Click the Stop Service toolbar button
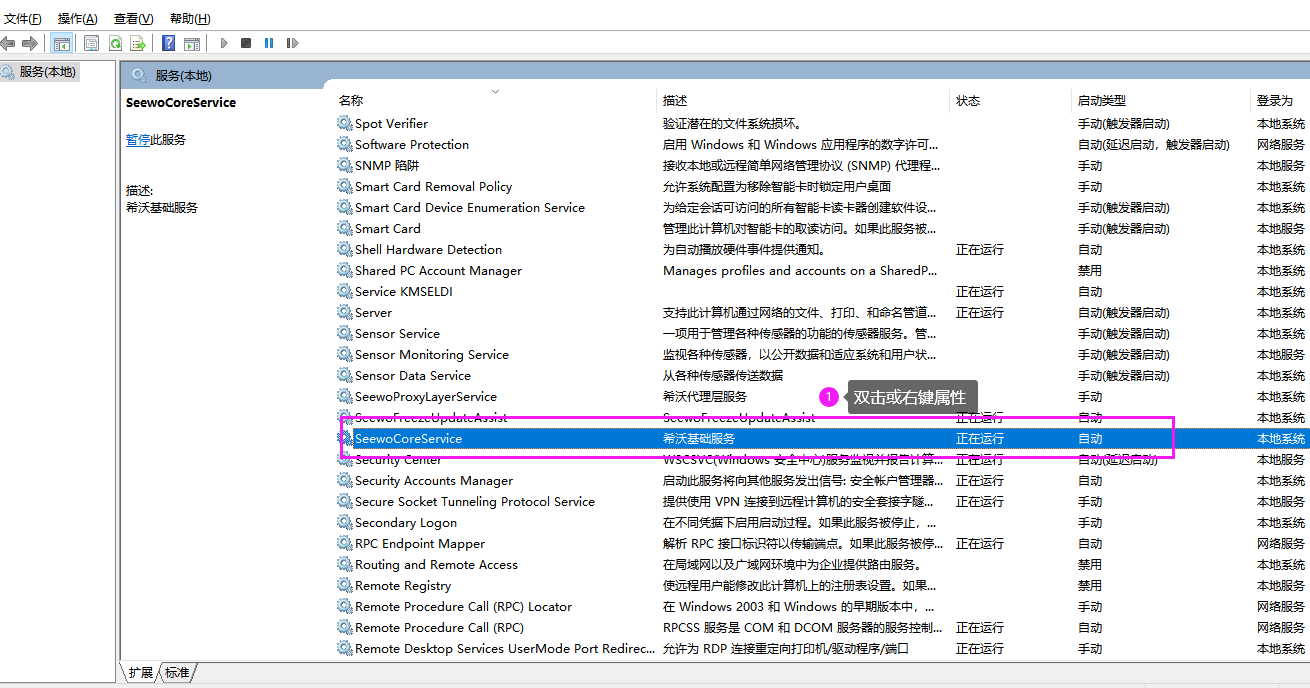Screen dimensions: 1310x688 point(246,43)
